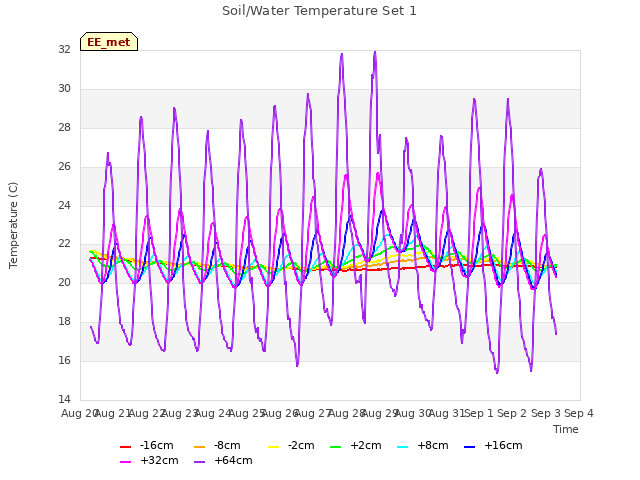
Task: Click the 22 y-axis tick label
Action: click(x=64, y=244)
